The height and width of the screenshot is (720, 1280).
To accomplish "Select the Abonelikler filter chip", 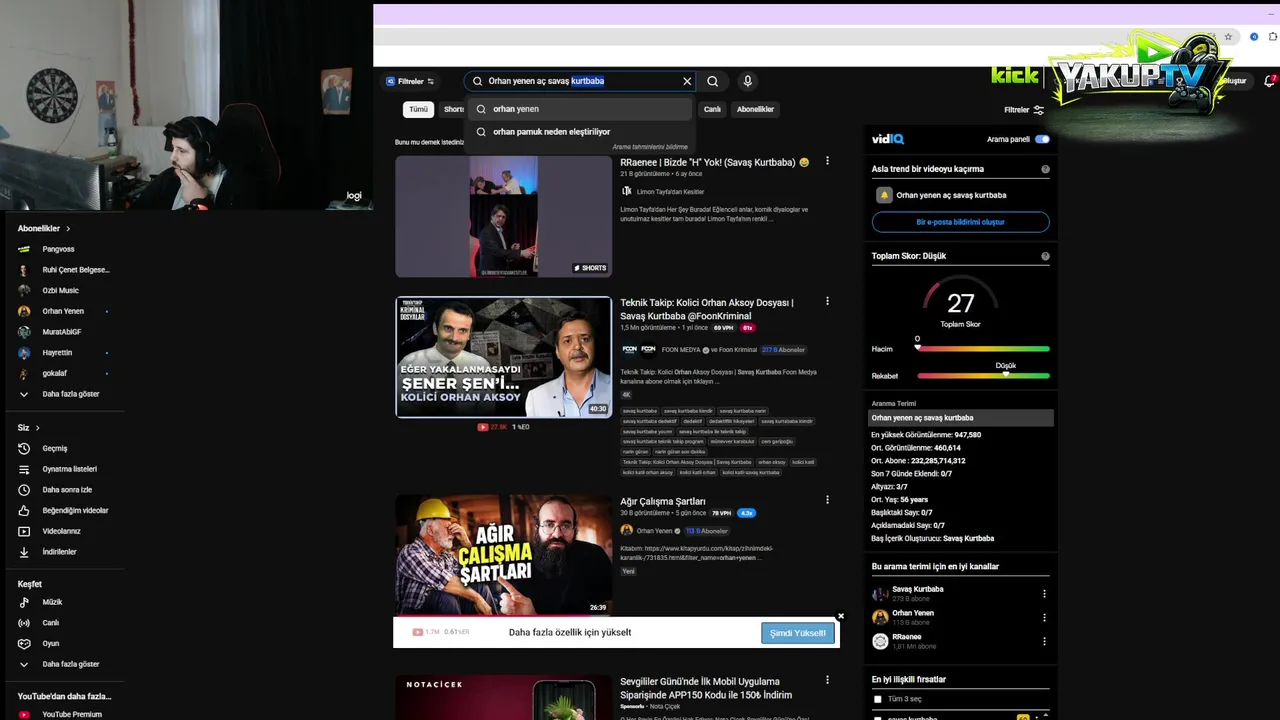I will 755,109.
